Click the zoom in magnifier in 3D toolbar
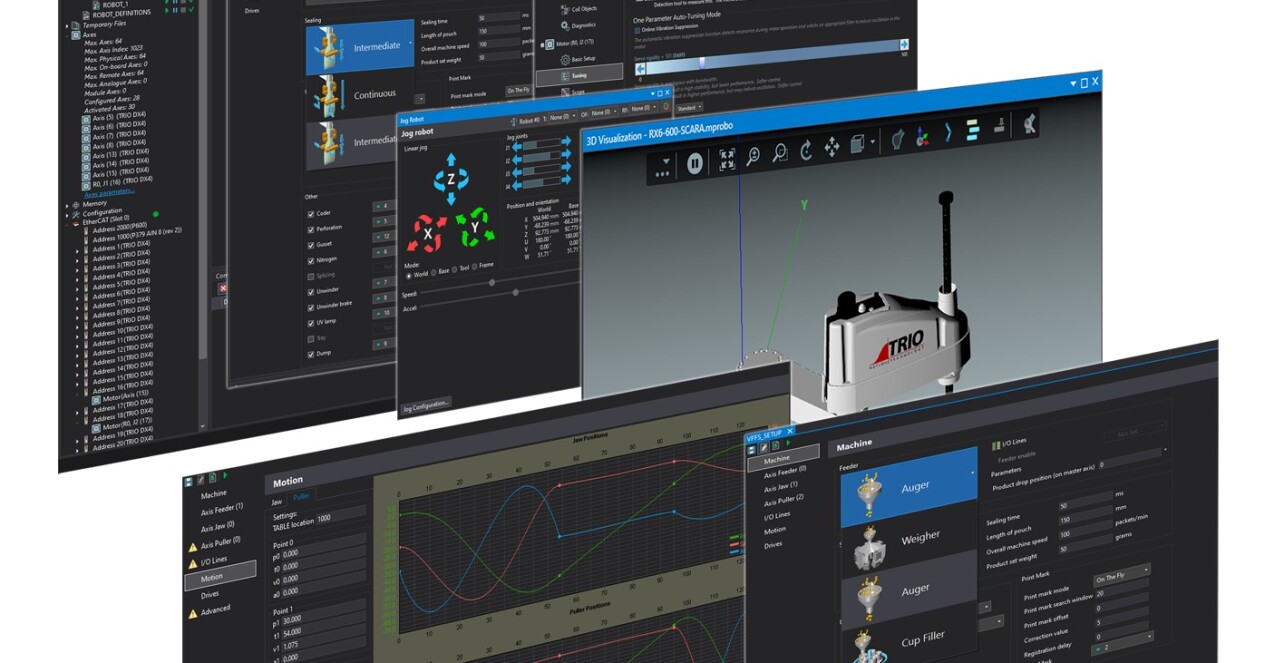 coord(754,156)
